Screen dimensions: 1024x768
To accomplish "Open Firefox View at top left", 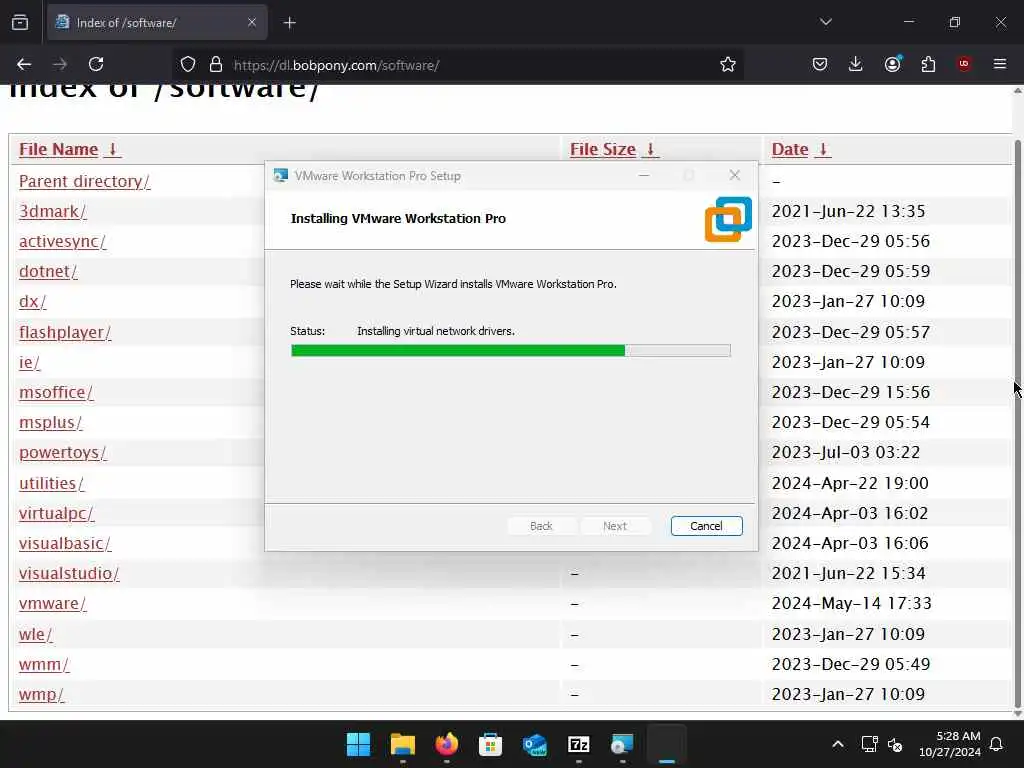I will (x=20, y=22).
